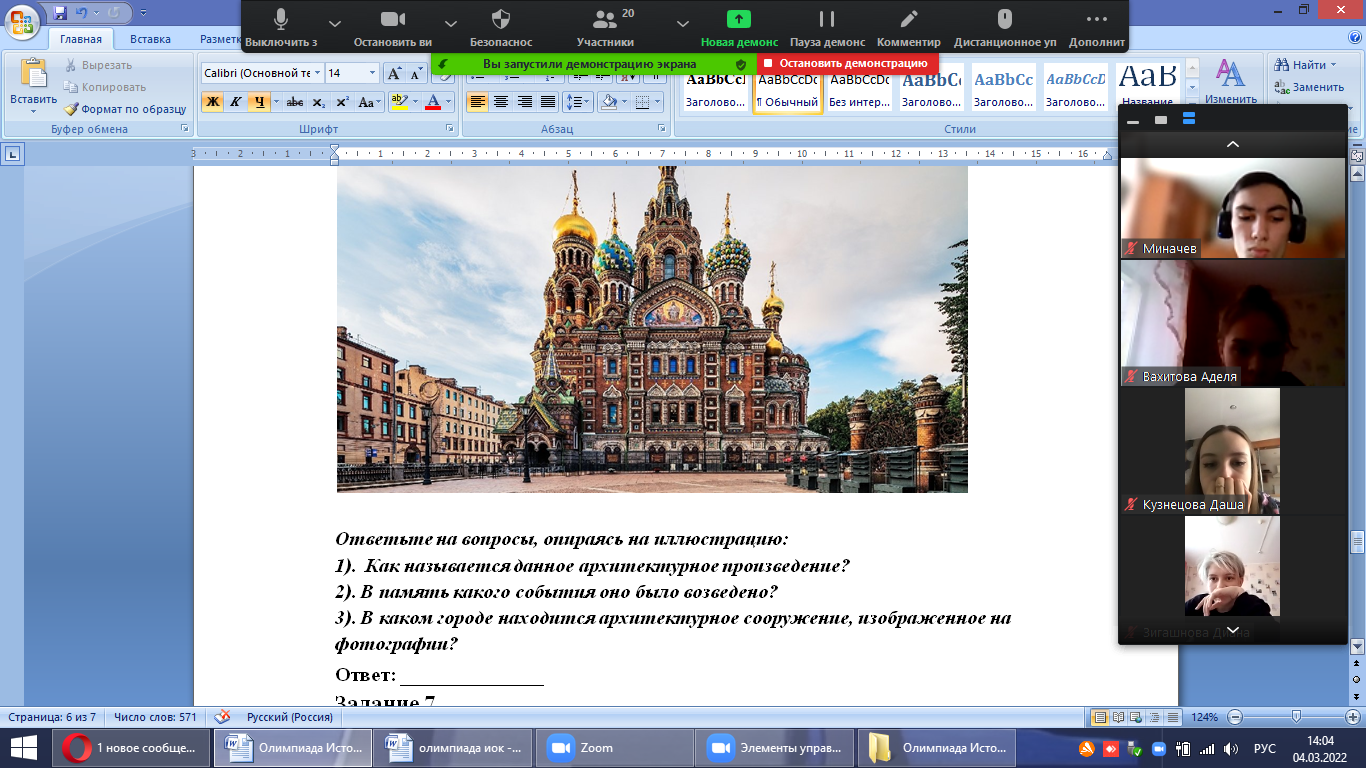Toggle bold formatting (Ж)
This screenshot has height=768, width=1366.
212,102
